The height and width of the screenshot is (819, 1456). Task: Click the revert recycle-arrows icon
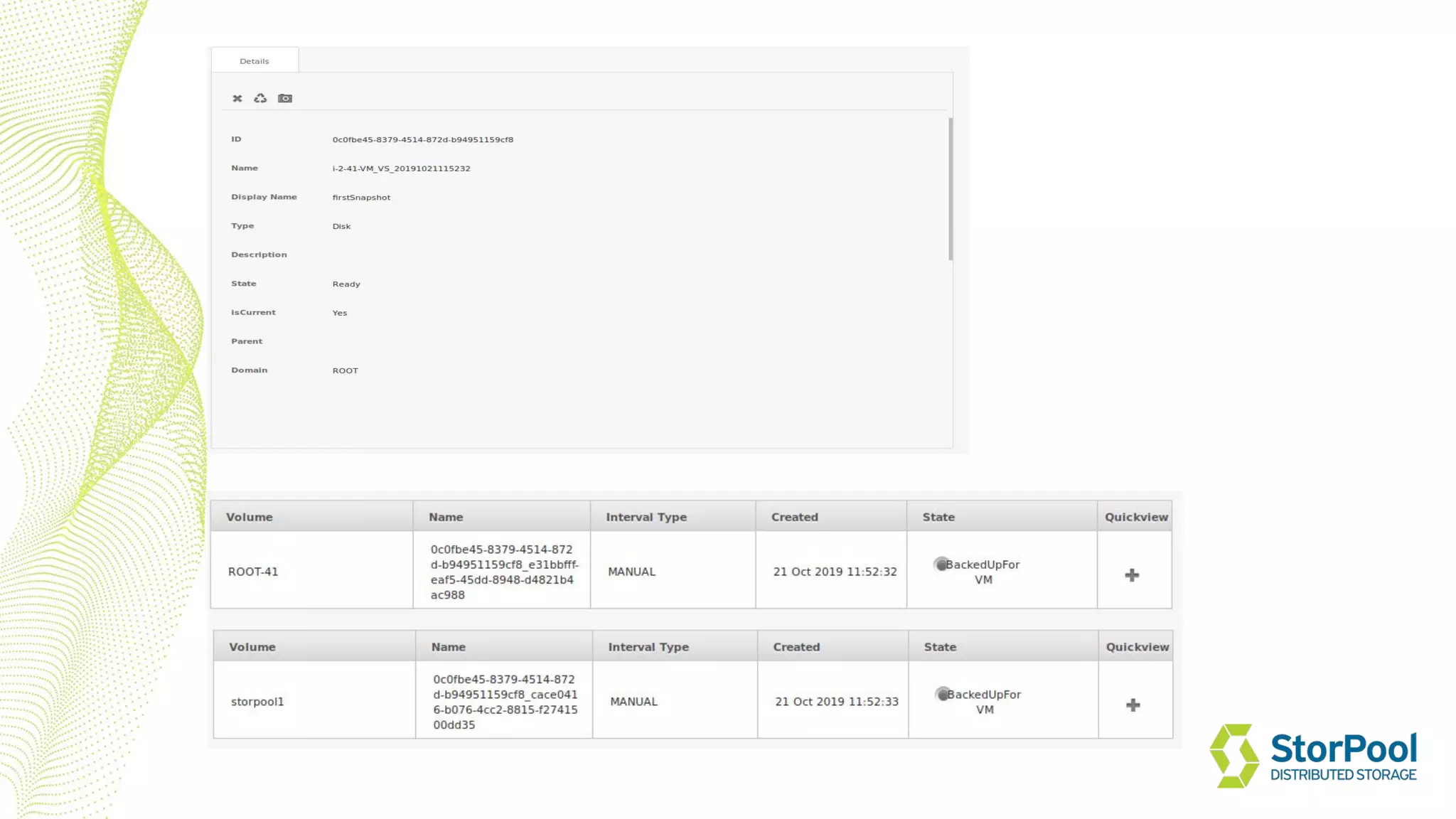tap(260, 98)
